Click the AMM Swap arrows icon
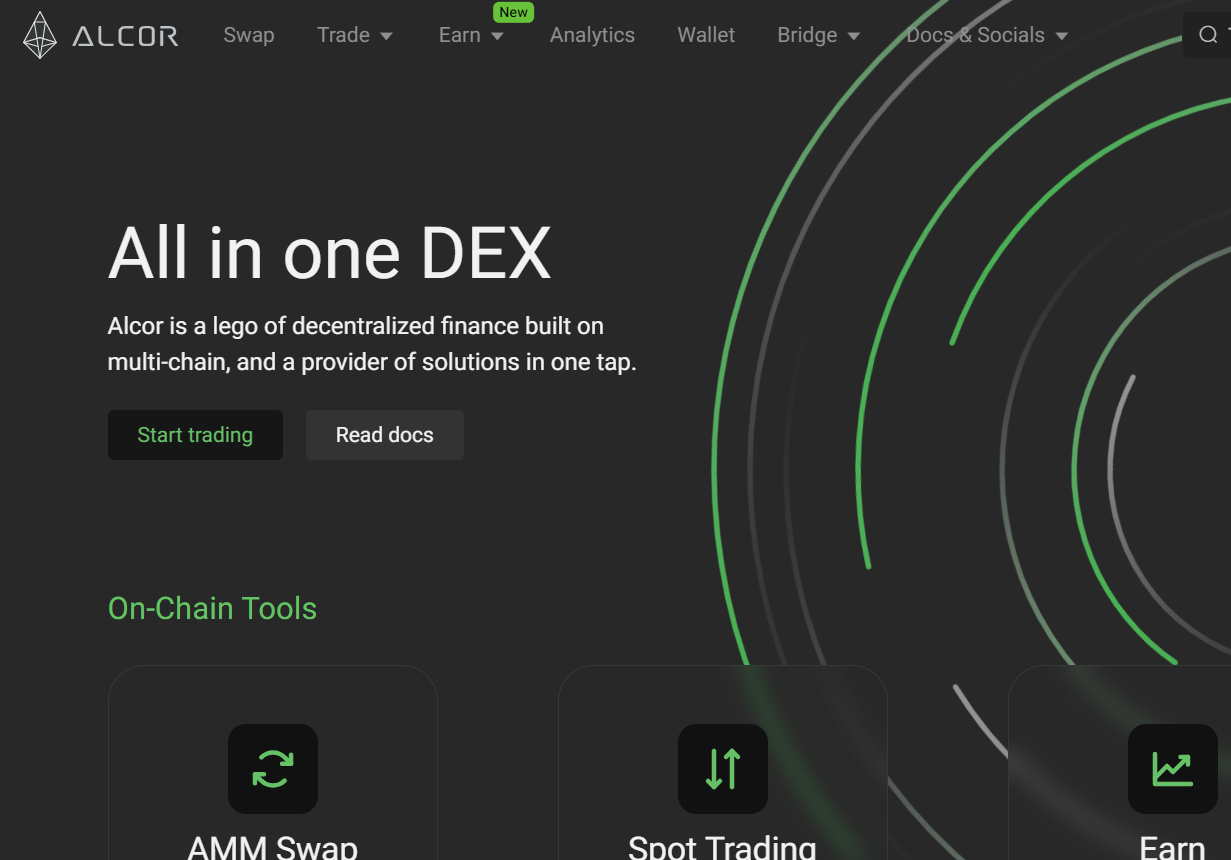Image resolution: width=1231 pixels, height=860 pixels. [x=273, y=768]
